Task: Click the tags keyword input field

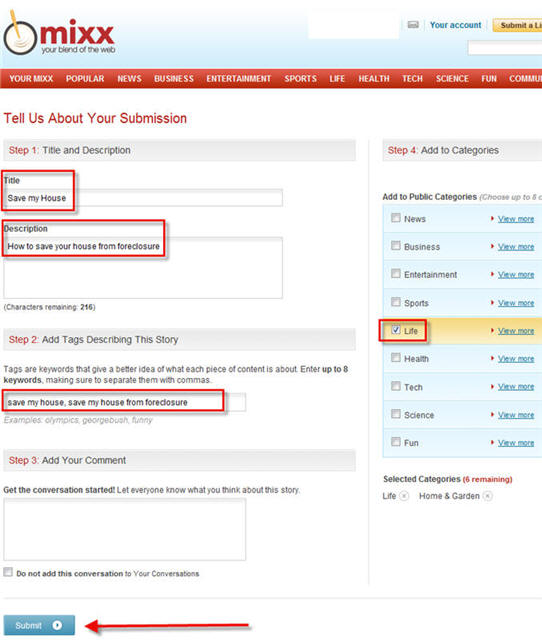Action: coord(125,402)
